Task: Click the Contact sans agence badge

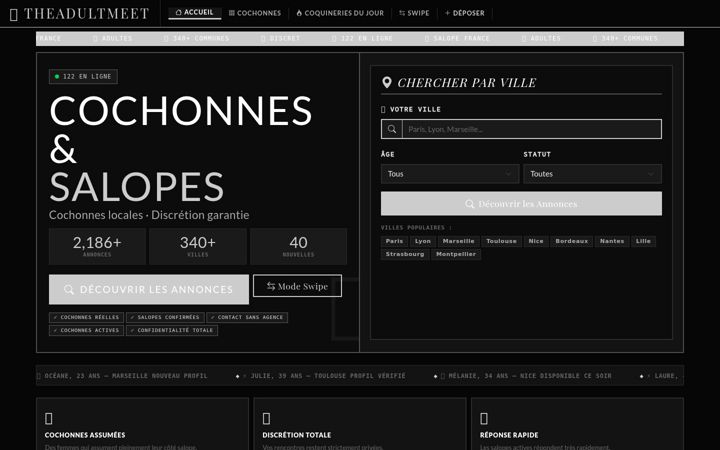Action: click(247, 317)
